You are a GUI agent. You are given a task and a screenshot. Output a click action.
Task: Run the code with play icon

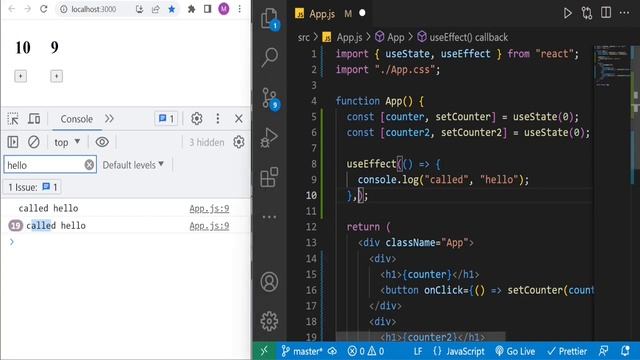[x=567, y=13]
